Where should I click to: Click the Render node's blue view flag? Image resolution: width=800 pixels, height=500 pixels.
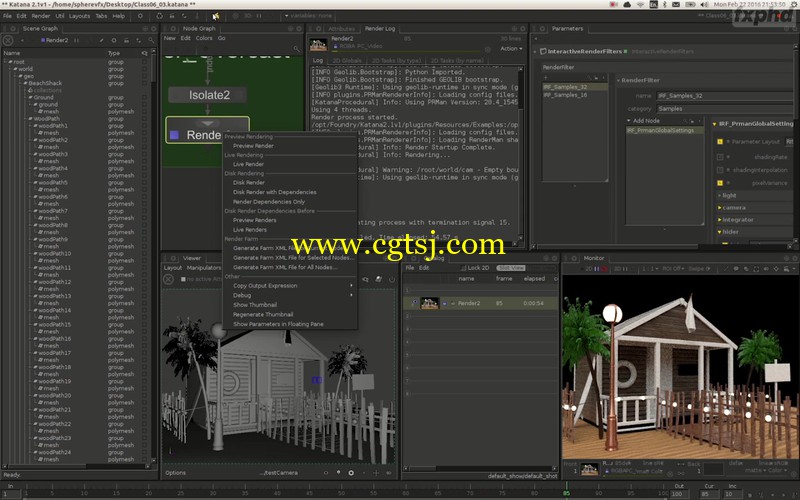tap(174, 135)
